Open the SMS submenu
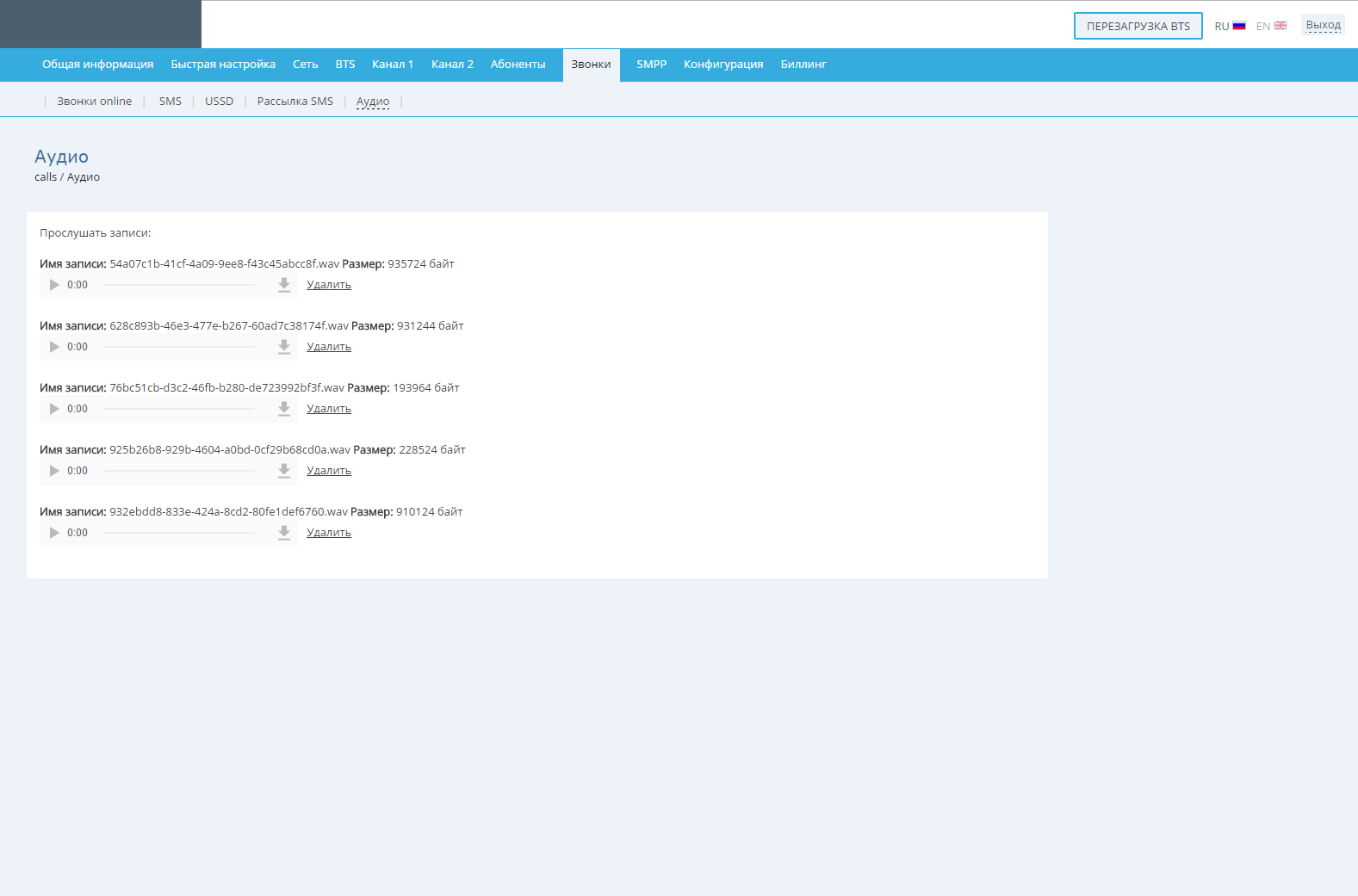 click(x=171, y=102)
